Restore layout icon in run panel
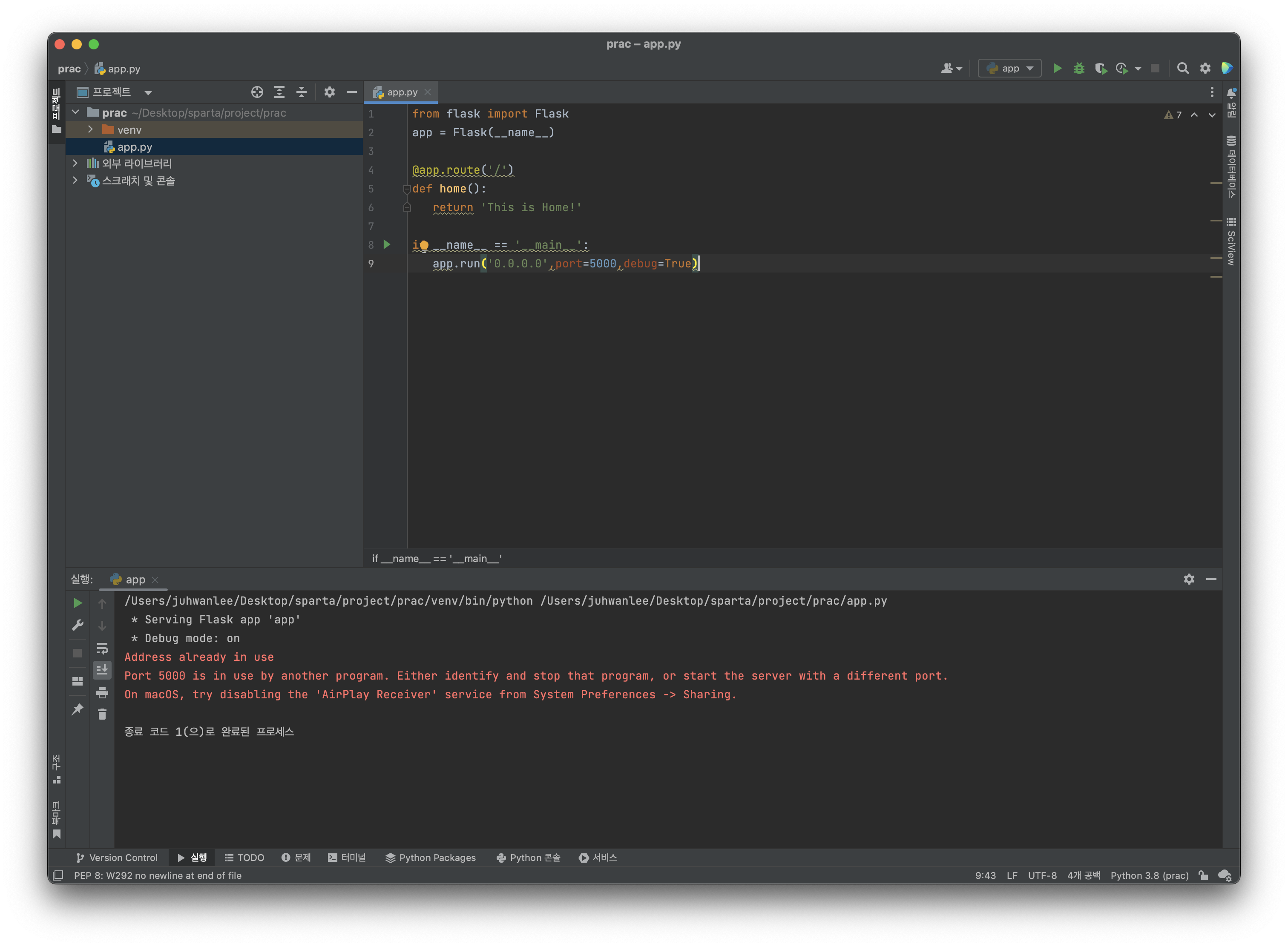Screen dimensions: 1288x947 pyautogui.click(x=78, y=681)
